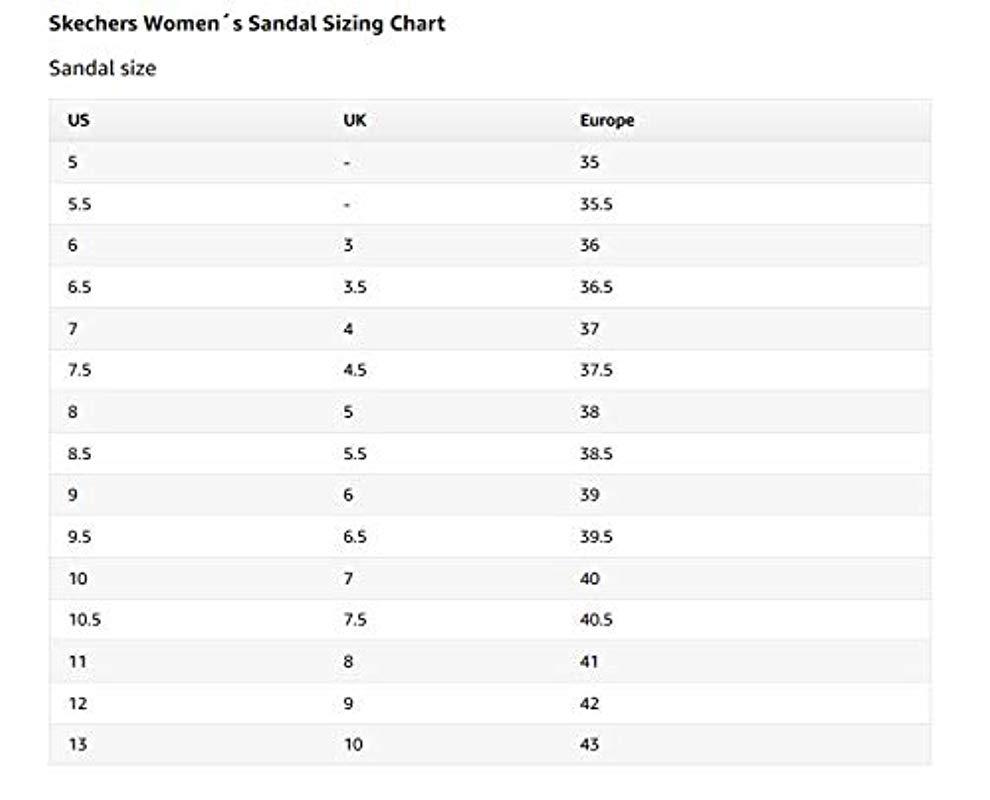990x800 pixels.
Task: Select Europe size 37 cell
Action: [x=589, y=329]
